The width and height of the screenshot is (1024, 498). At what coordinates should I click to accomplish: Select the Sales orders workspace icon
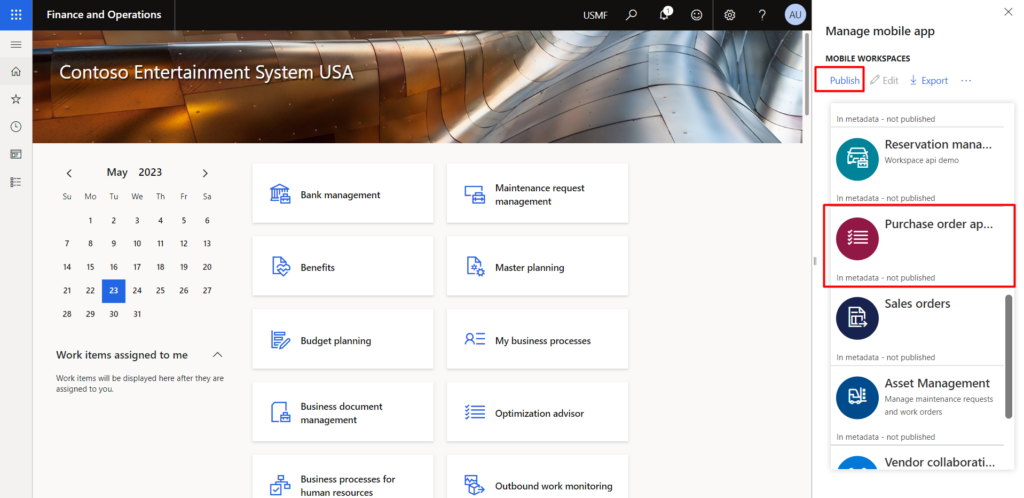click(x=857, y=319)
